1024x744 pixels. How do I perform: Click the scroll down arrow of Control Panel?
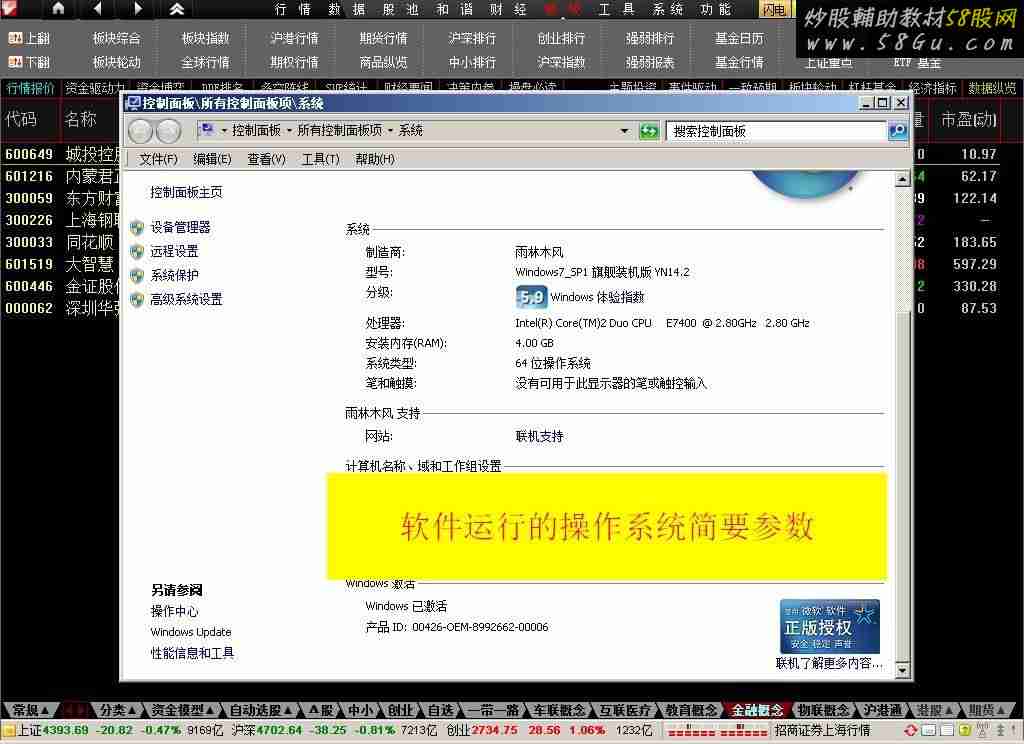pyautogui.click(x=902, y=670)
